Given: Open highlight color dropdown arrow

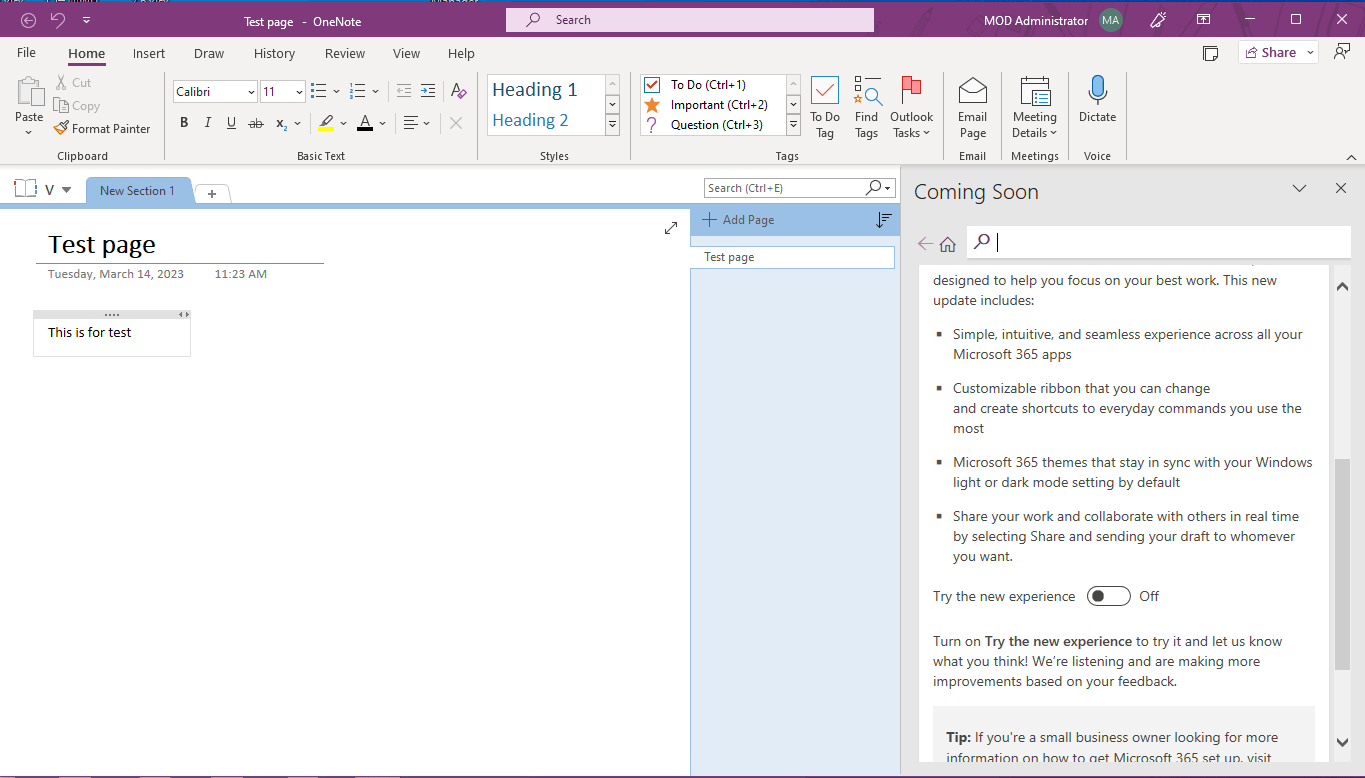Looking at the screenshot, I should 344,123.
